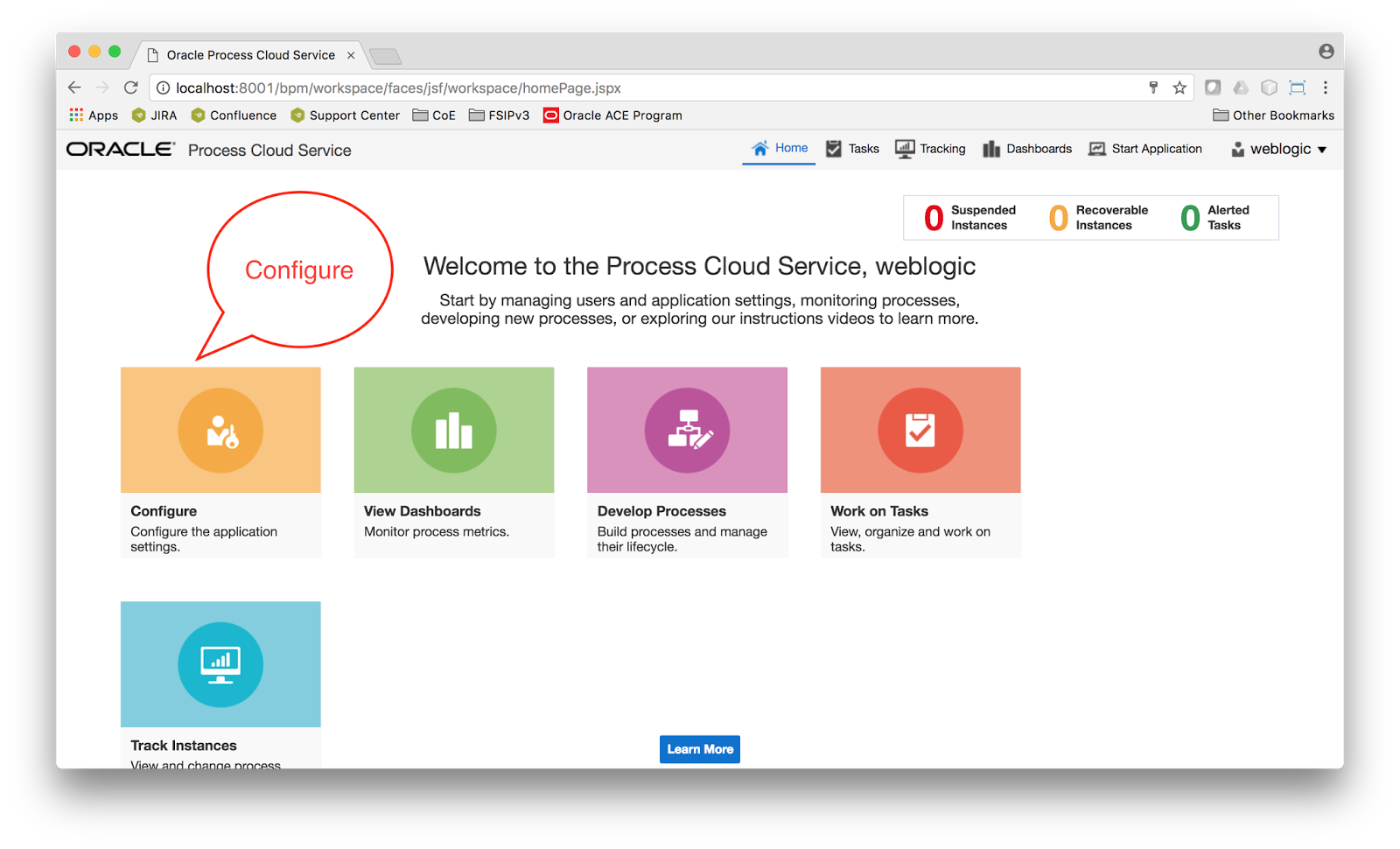This screenshot has width=1400, height=849.
Task: Open the JIRA bookmark
Action: click(x=155, y=115)
